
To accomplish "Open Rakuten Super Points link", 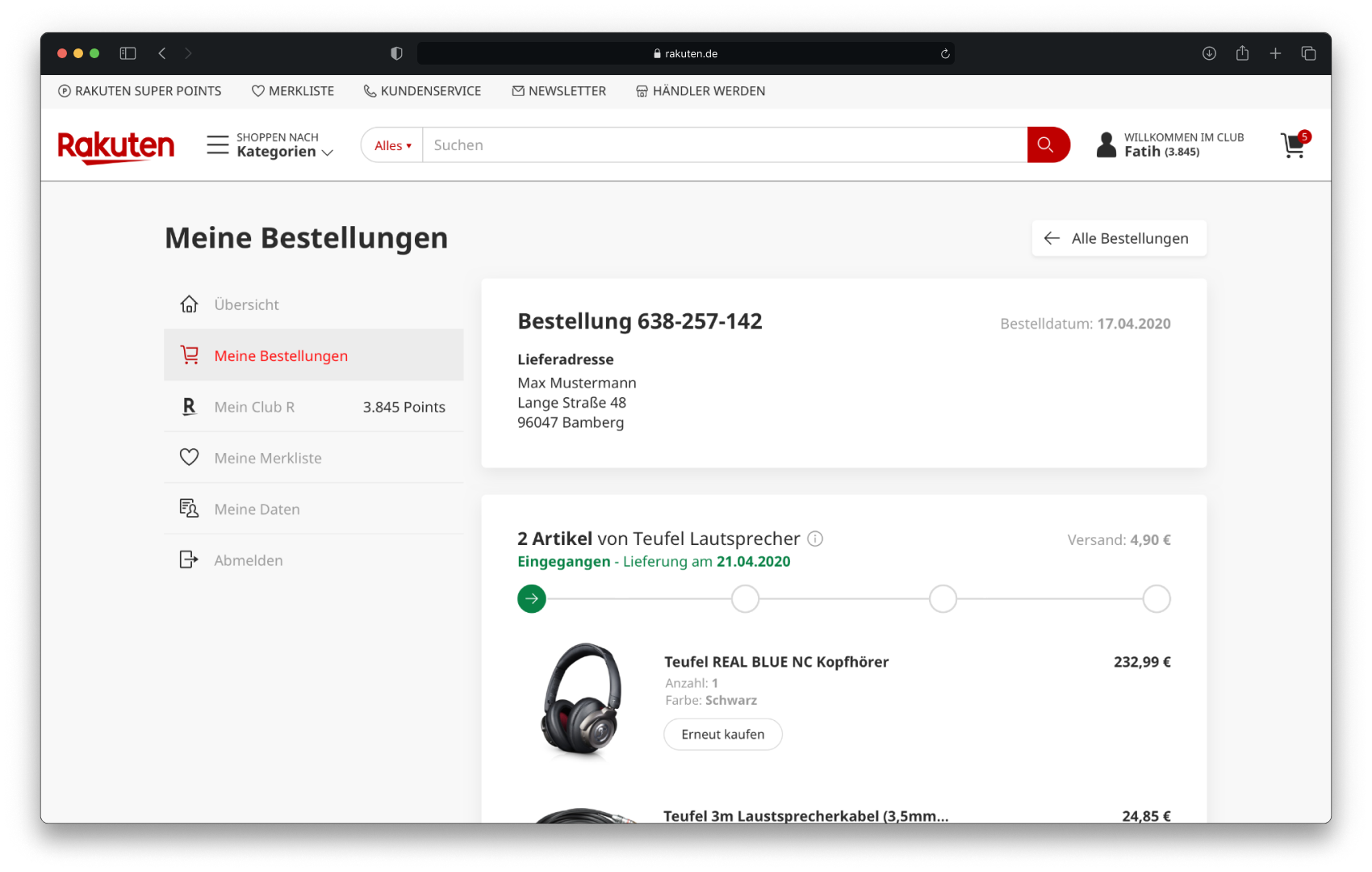I will coord(140,91).
